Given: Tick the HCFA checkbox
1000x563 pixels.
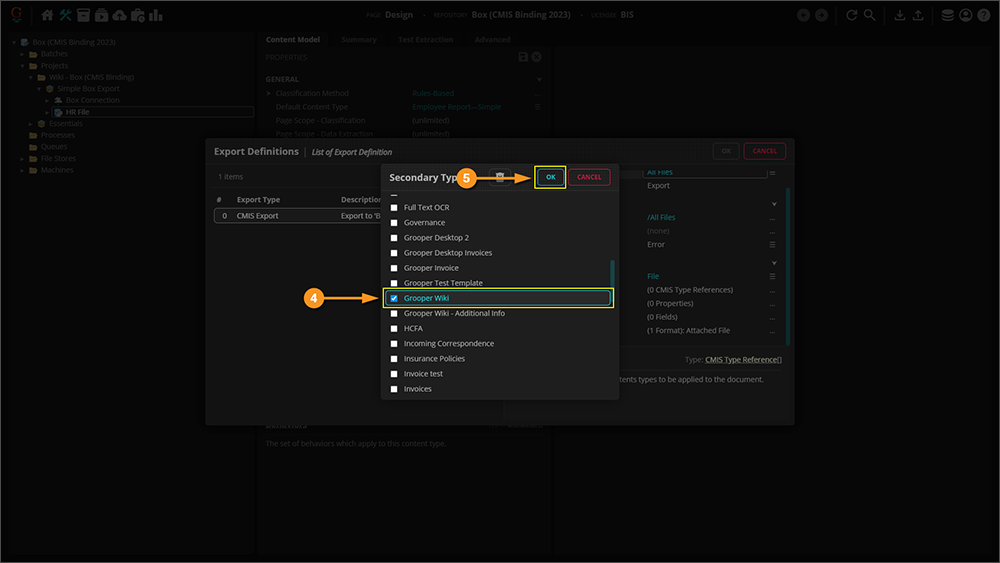Looking at the screenshot, I should coord(394,328).
